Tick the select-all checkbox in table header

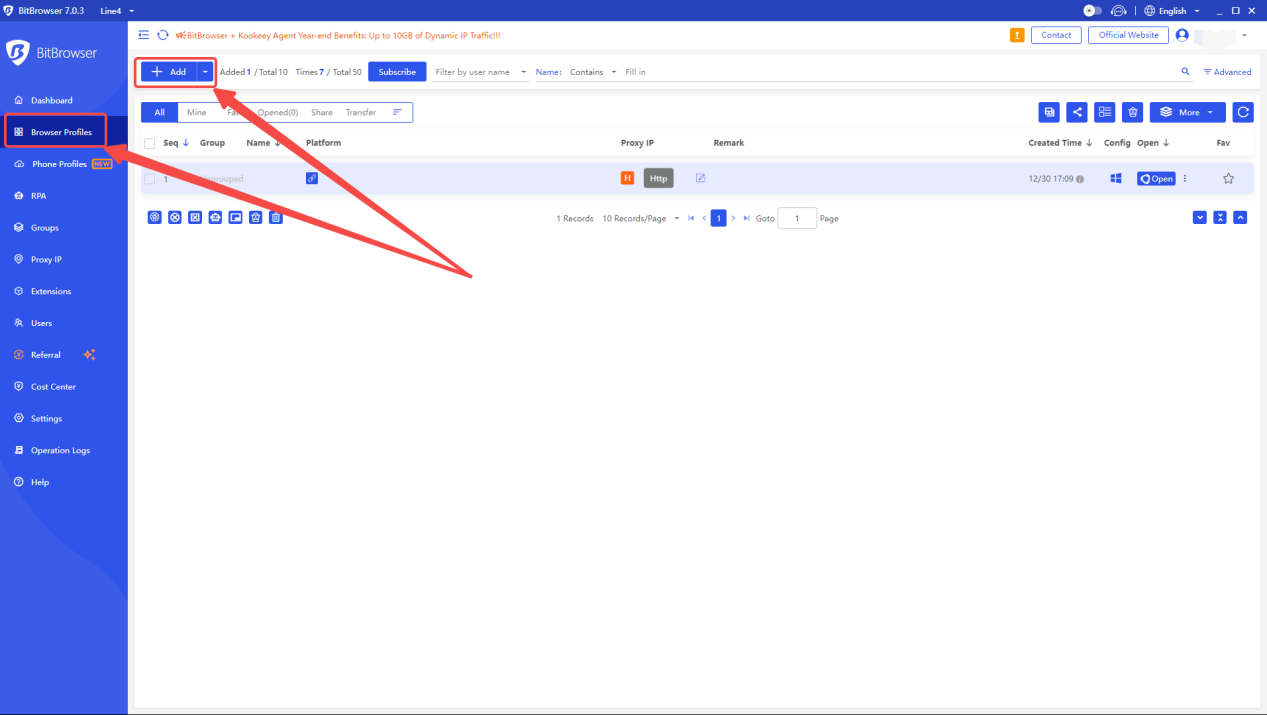coord(150,143)
